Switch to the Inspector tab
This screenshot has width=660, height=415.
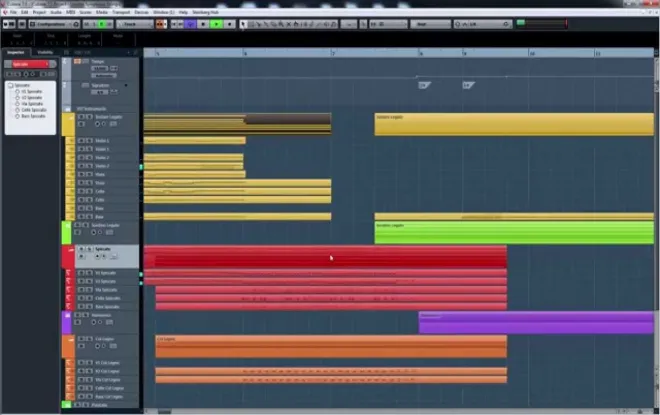pos(16,52)
